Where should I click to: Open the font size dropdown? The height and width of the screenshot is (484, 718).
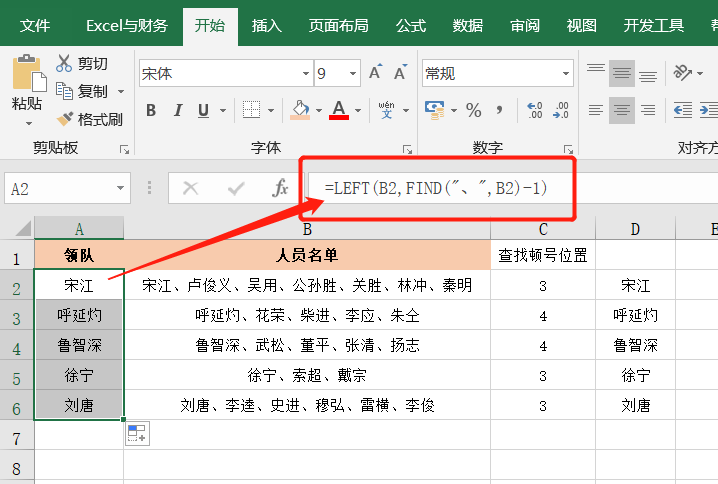pos(353,73)
